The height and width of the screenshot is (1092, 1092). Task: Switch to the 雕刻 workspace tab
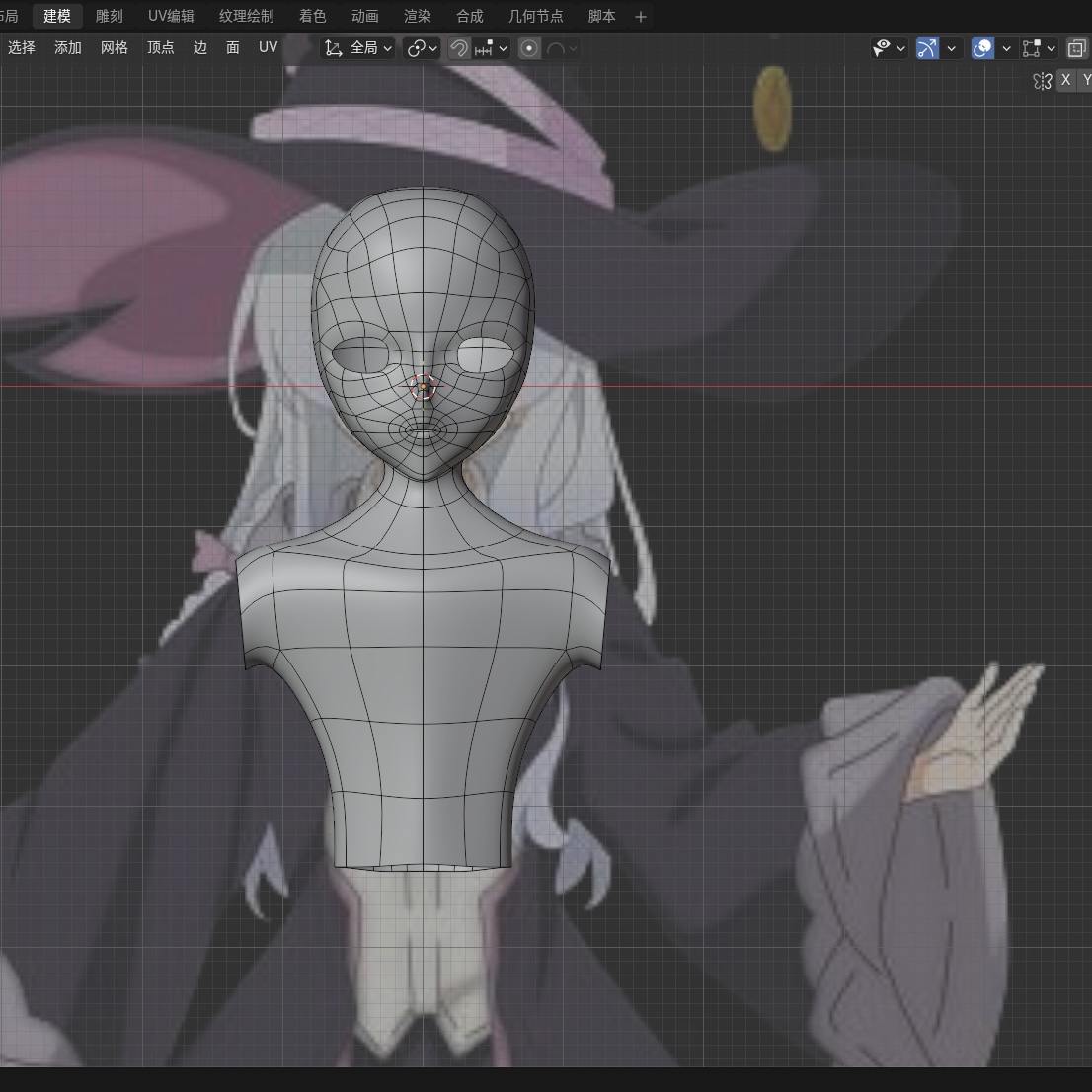(110, 16)
